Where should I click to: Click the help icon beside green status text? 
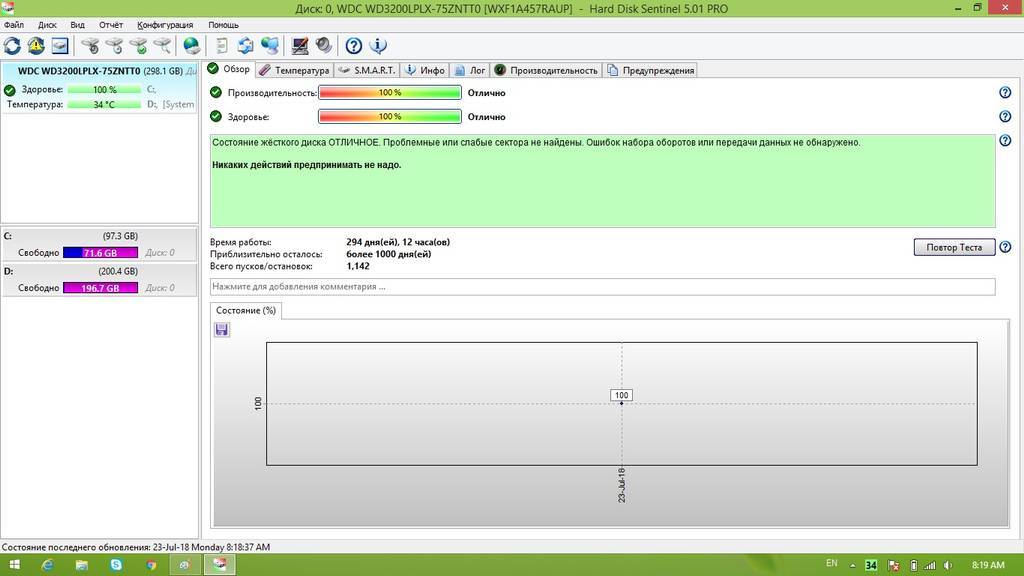pyautogui.click(x=1005, y=140)
